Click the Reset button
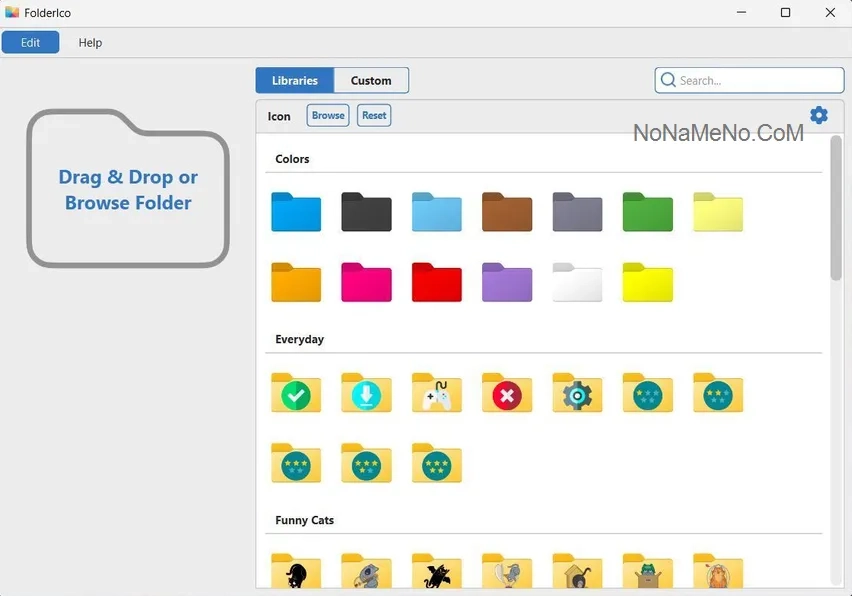This screenshot has width=852, height=596. (374, 115)
